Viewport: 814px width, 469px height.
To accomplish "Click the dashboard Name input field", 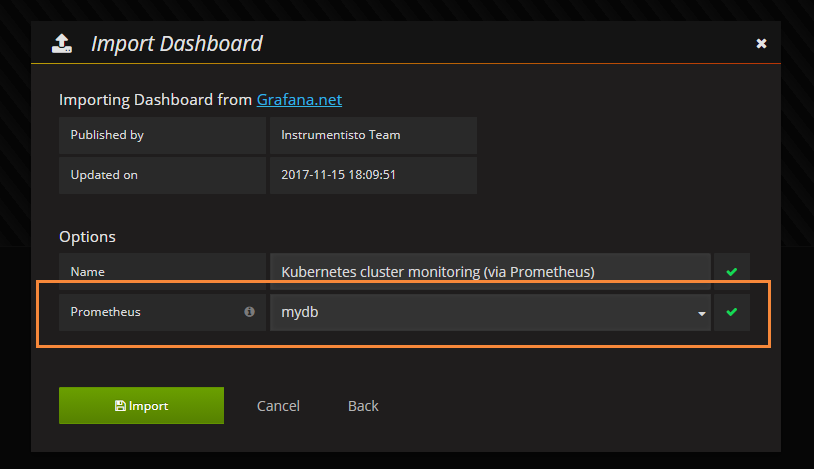I will click(x=490, y=271).
